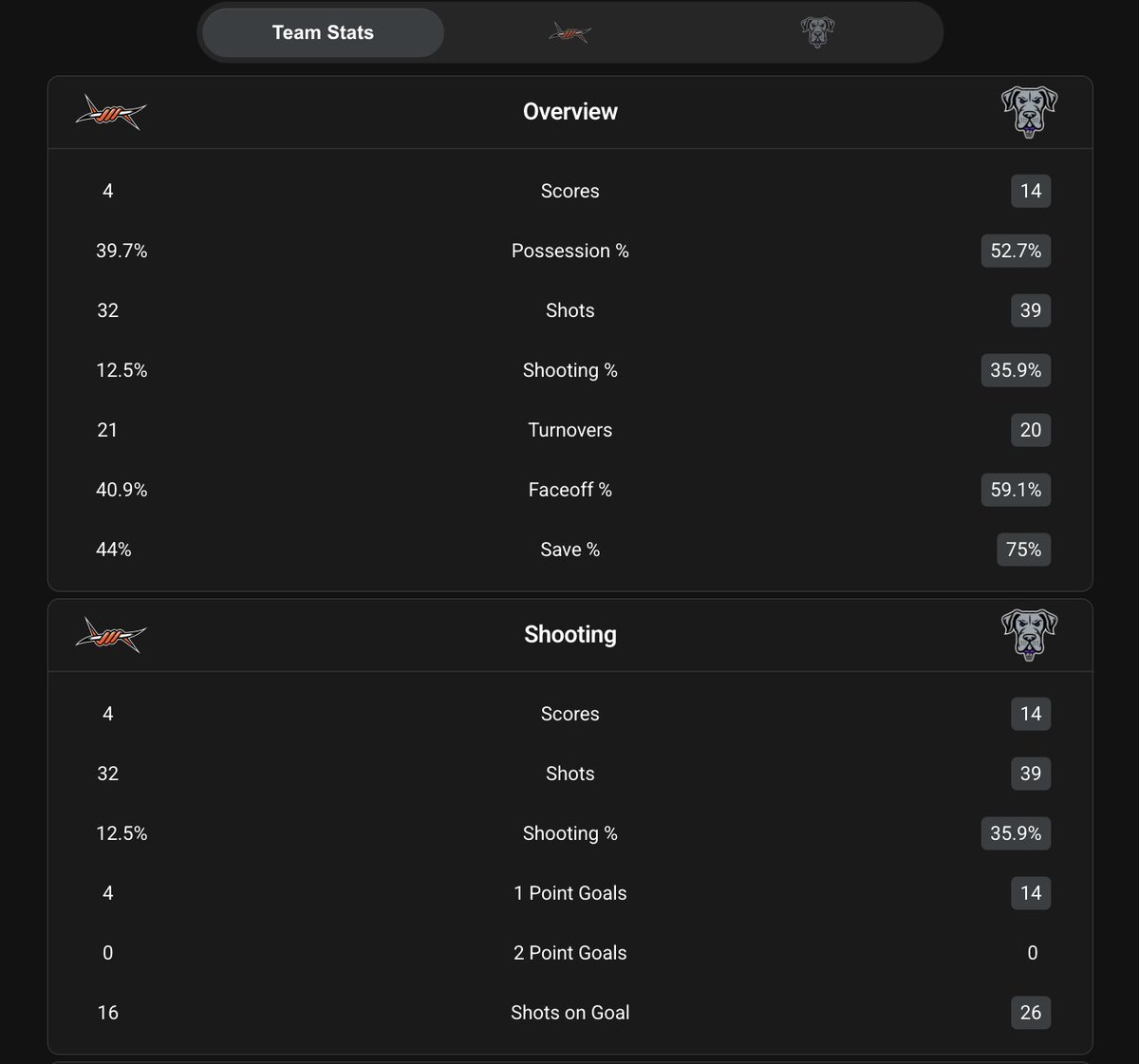Click the 35.9% badge in the Shooting section
Screen dimensions: 1139x1064
tap(1016, 833)
